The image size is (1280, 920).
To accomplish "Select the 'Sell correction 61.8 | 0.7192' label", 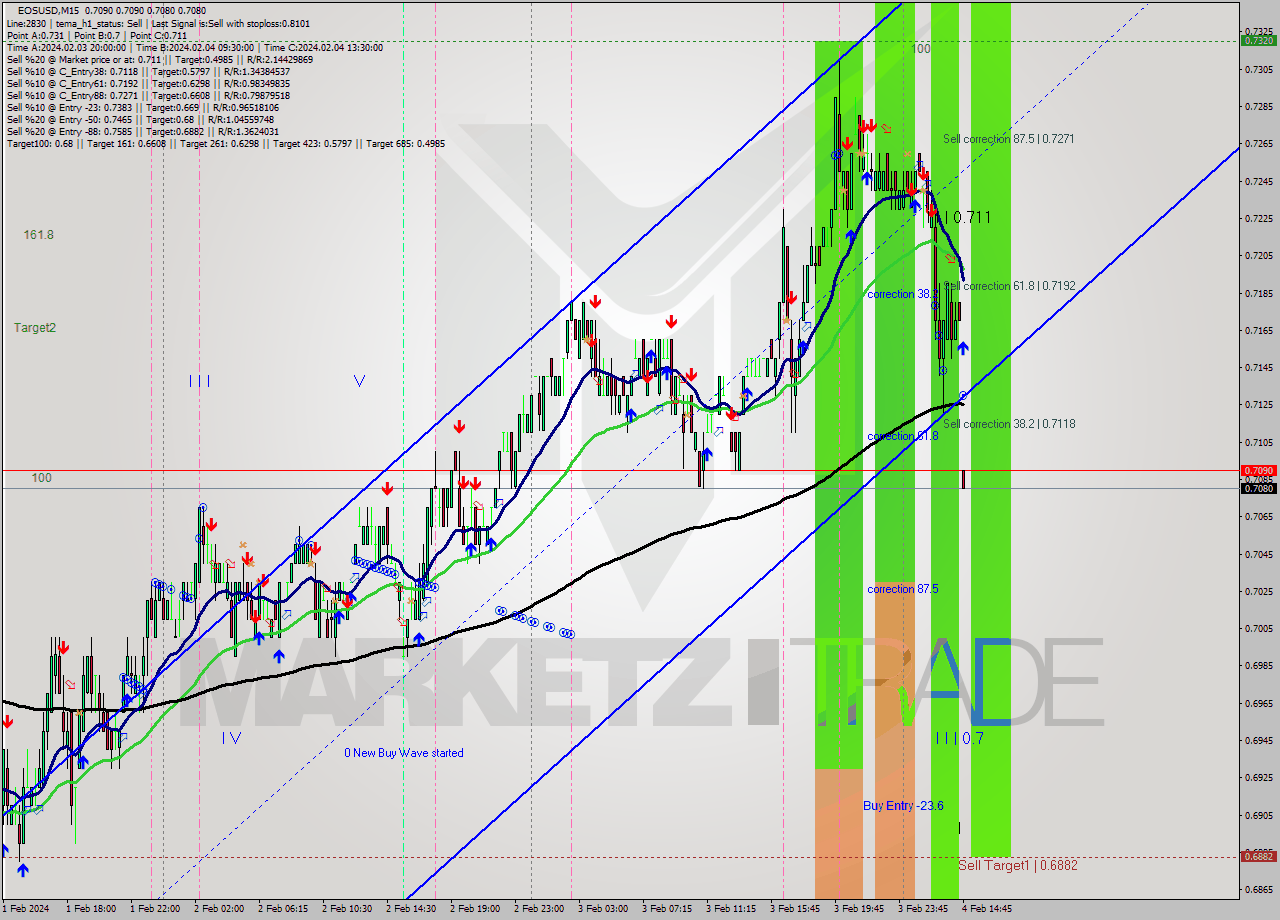I will [x=1009, y=286].
